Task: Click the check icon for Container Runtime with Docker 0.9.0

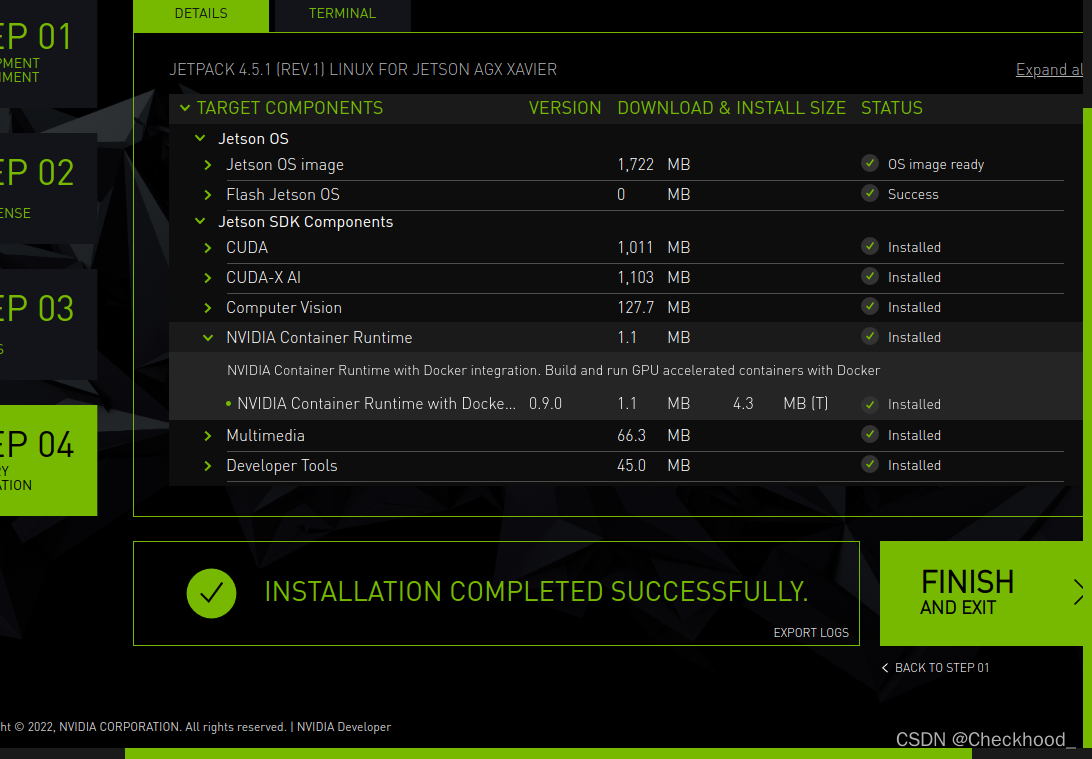Action: (x=870, y=405)
